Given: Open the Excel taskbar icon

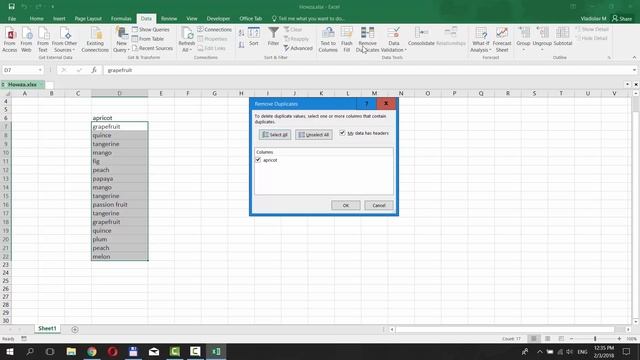Looking at the screenshot, I should [216, 351].
